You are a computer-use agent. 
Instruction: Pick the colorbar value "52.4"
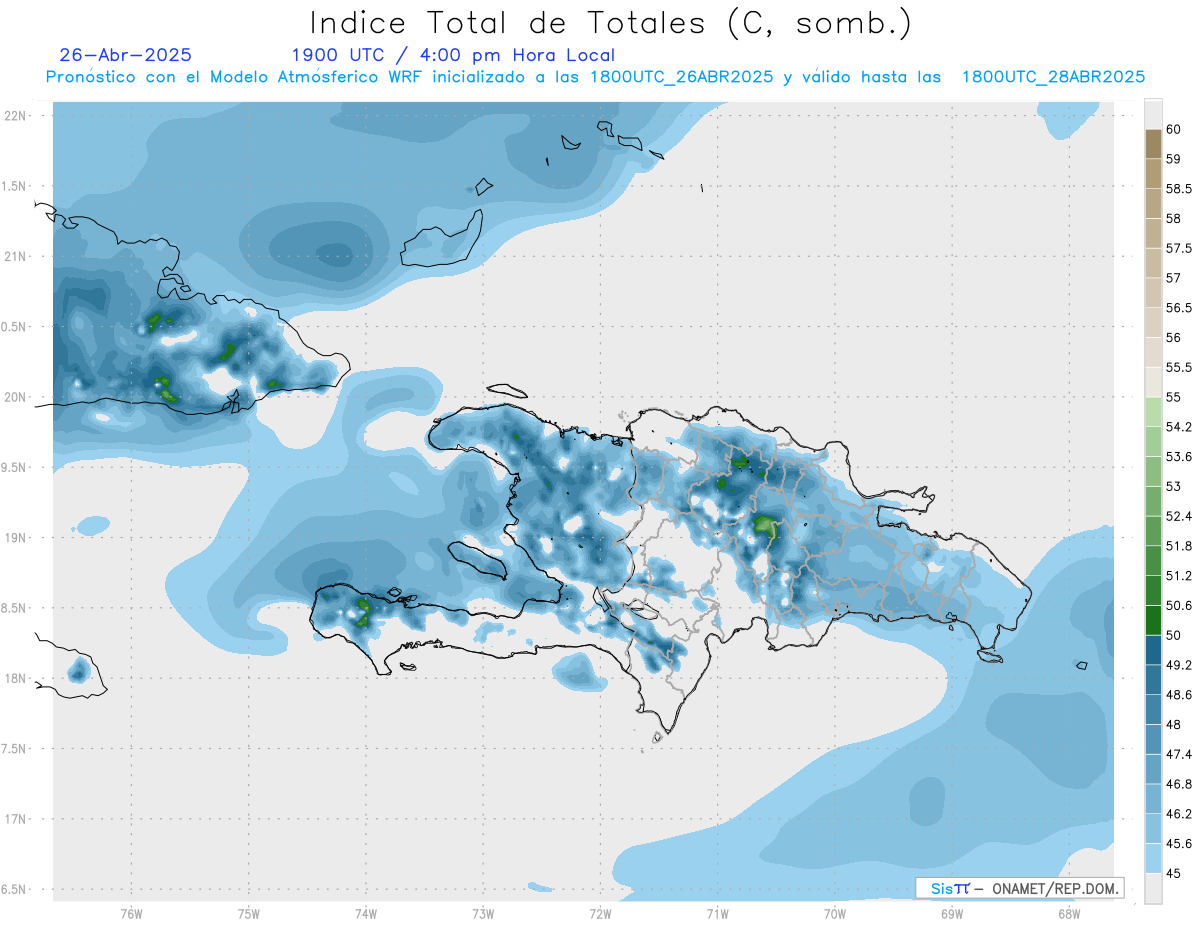1178,516
